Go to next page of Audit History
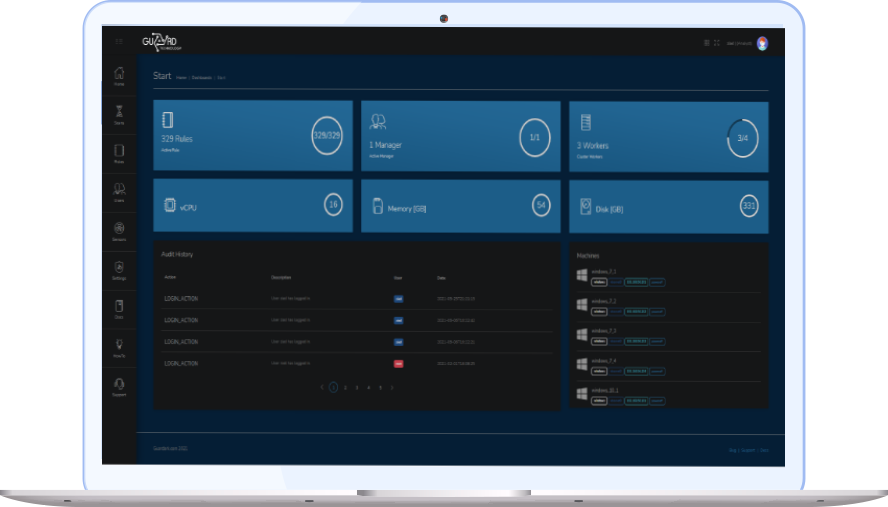This screenshot has width=888, height=507. (x=392, y=387)
